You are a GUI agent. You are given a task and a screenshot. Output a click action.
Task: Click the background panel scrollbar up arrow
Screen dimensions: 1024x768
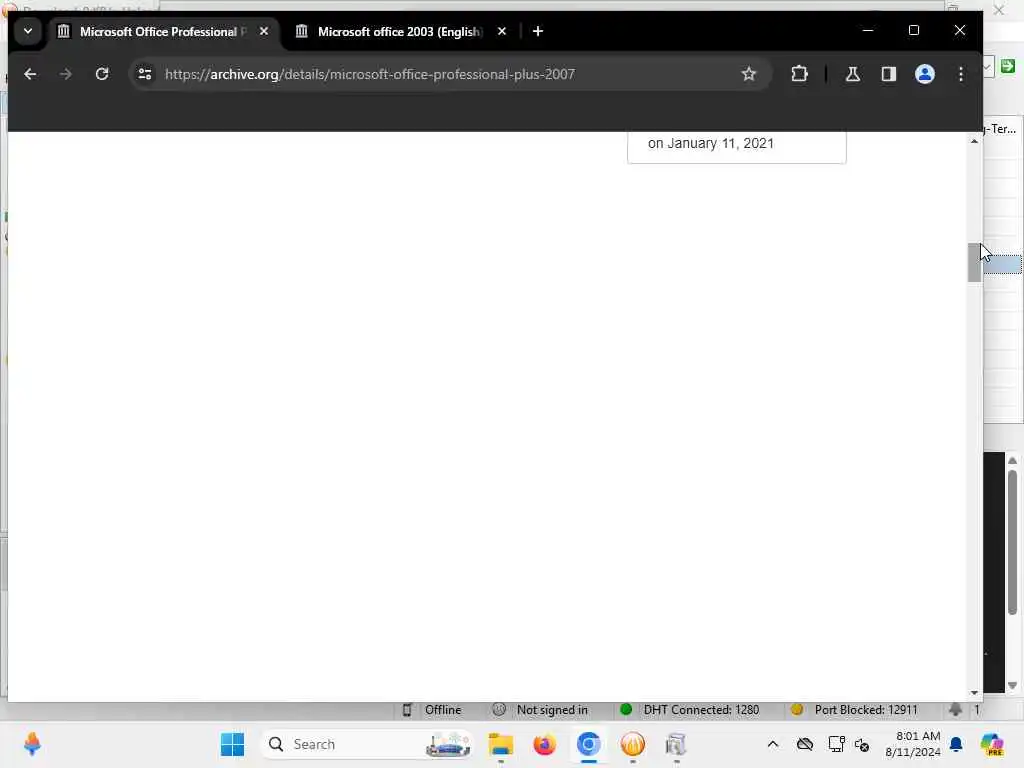1012,460
